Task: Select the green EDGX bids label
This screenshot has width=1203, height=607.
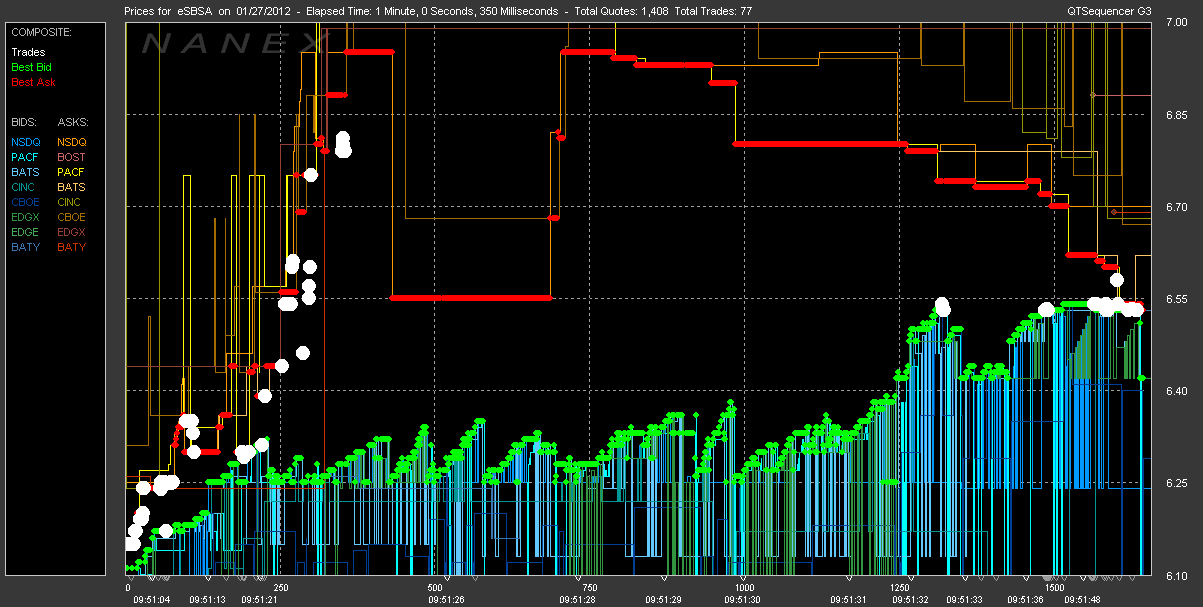Action: coord(26,216)
